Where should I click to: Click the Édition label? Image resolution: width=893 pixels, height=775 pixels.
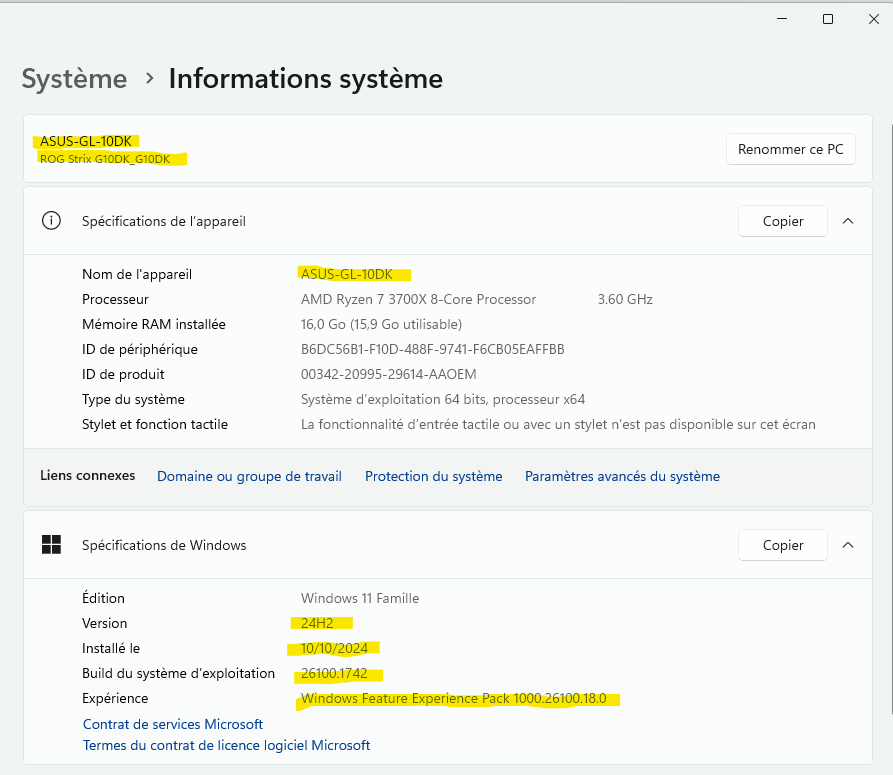pos(103,598)
